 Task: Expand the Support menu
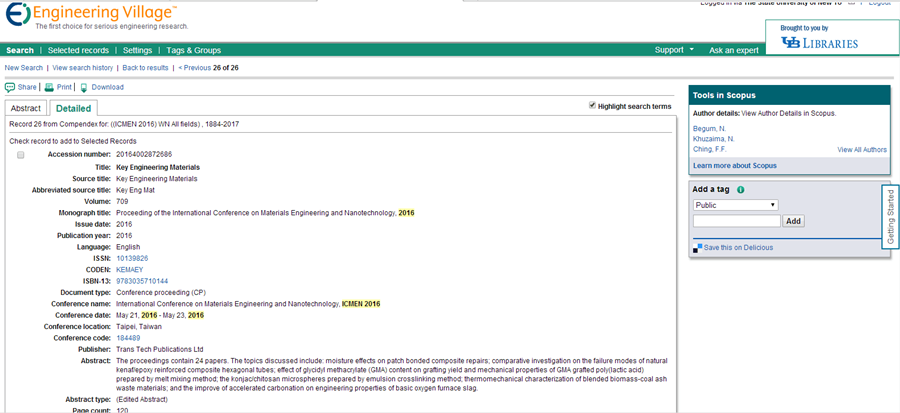[x=674, y=50]
